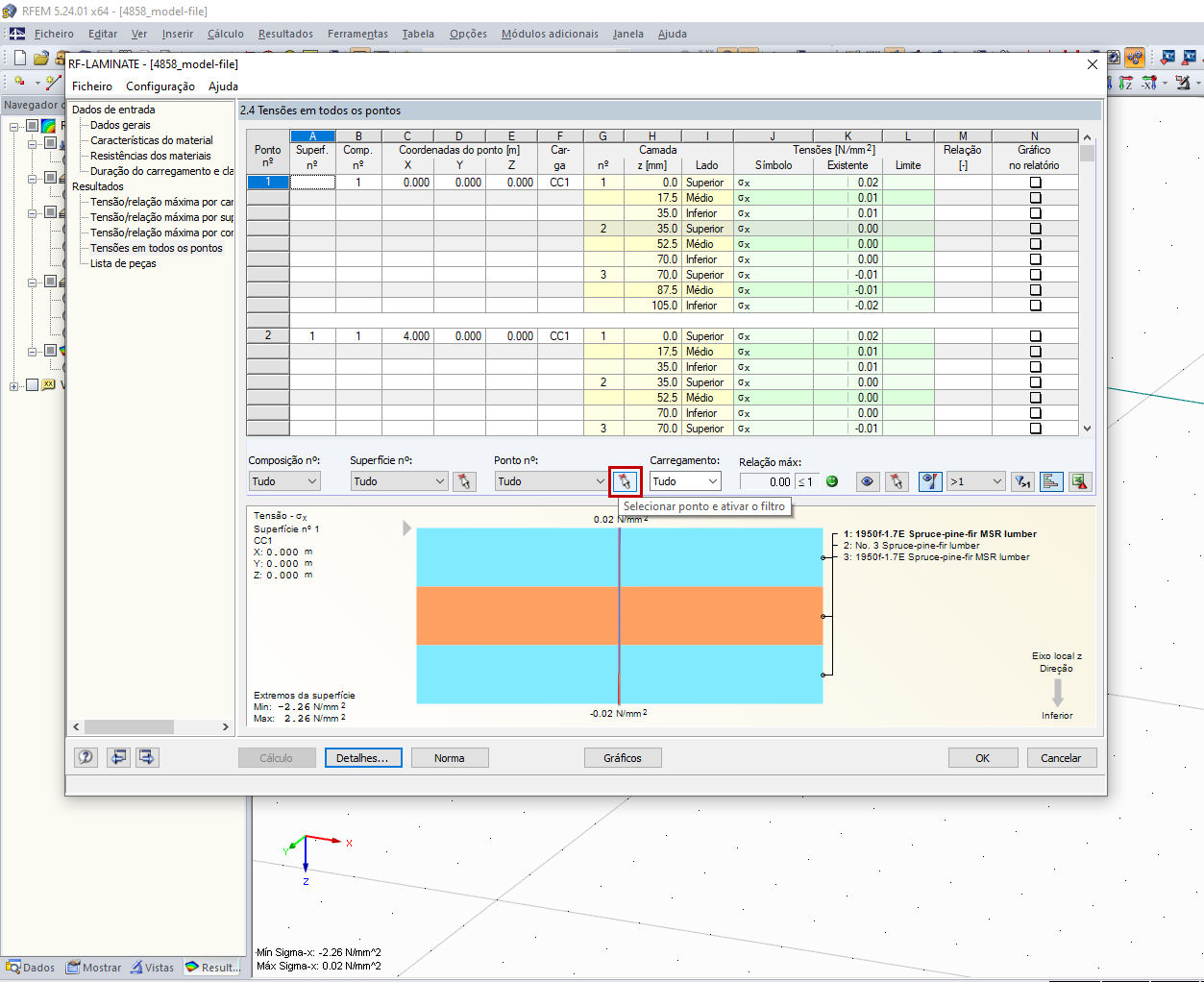Go to the previous table with arrow icon
The height and width of the screenshot is (982, 1204).
coord(118,757)
